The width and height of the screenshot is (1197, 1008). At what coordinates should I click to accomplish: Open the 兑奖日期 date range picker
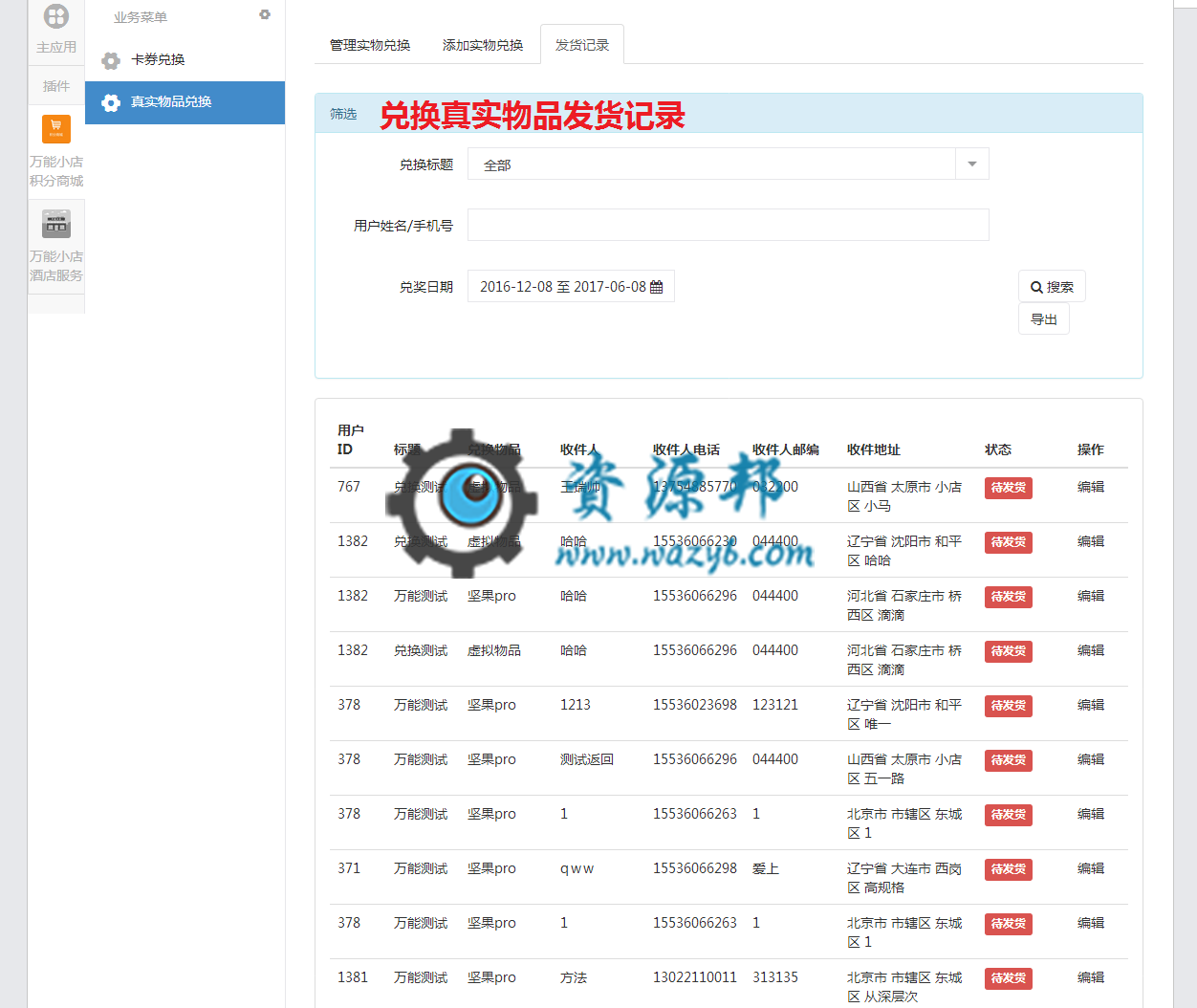571,286
